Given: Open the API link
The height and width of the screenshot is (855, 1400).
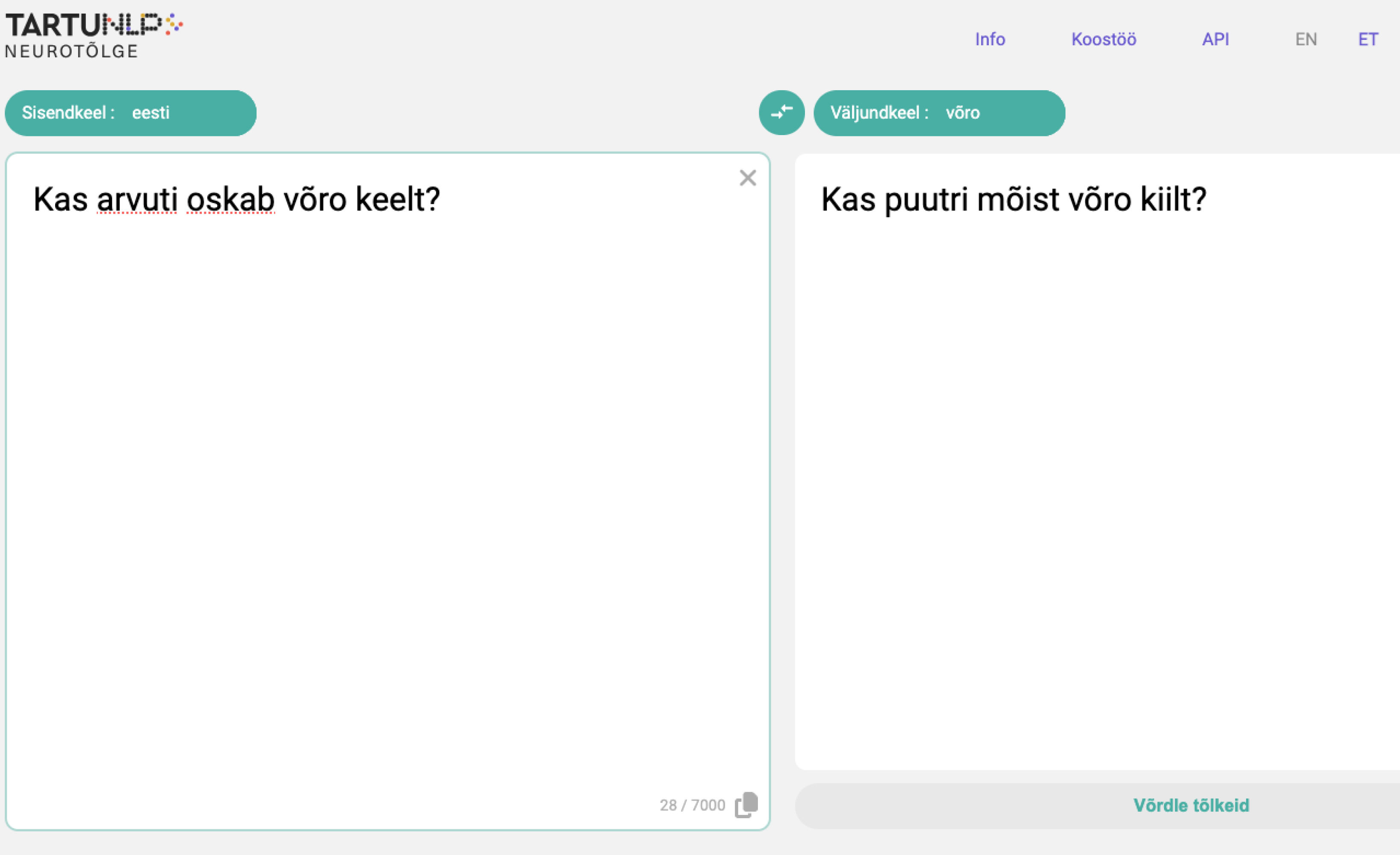Looking at the screenshot, I should pyautogui.click(x=1215, y=39).
